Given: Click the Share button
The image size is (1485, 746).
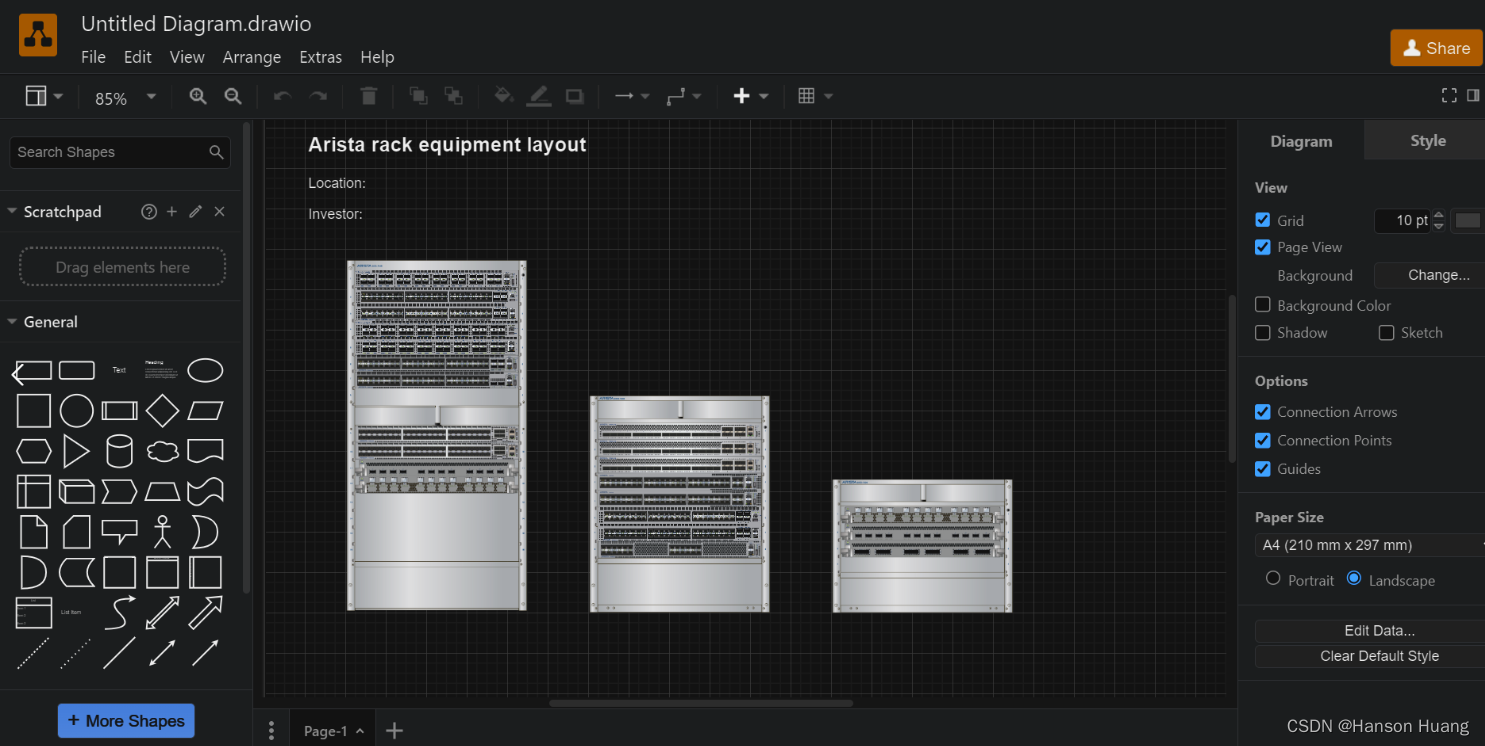Looking at the screenshot, I should [1436, 48].
